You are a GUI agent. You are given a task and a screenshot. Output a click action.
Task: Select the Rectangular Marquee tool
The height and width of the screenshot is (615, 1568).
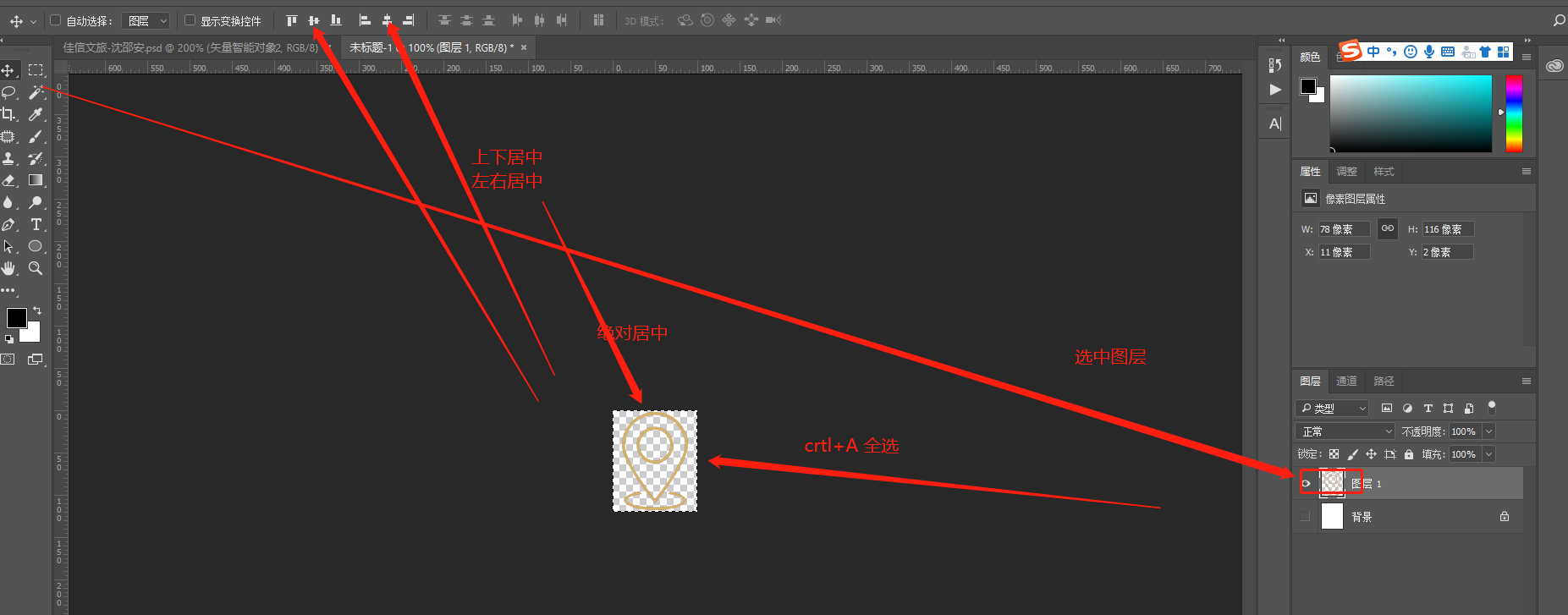[36, 70]
